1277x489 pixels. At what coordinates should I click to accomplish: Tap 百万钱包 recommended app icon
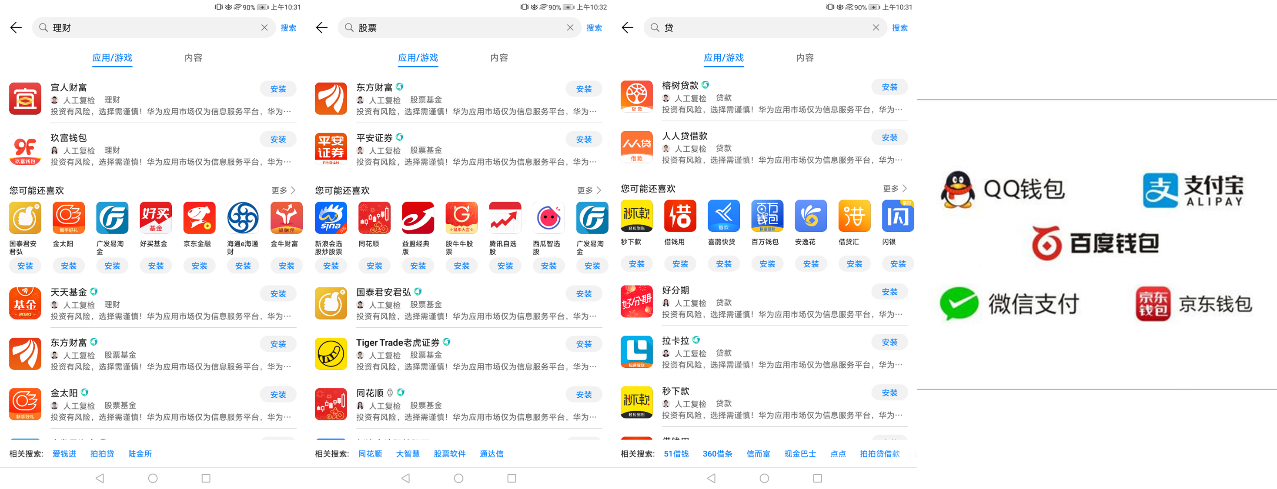(x=767, y=216)
